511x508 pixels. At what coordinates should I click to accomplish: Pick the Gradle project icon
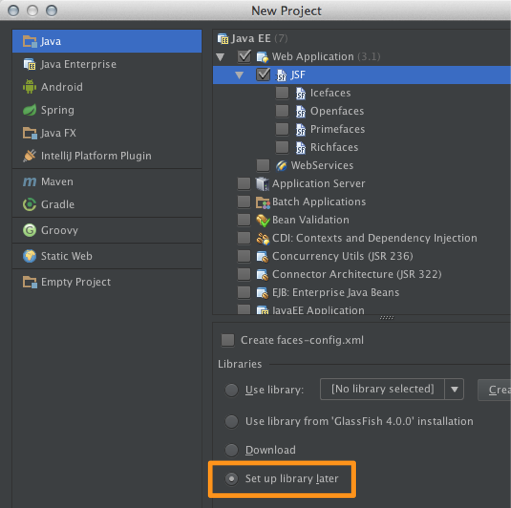pos(29,204)
